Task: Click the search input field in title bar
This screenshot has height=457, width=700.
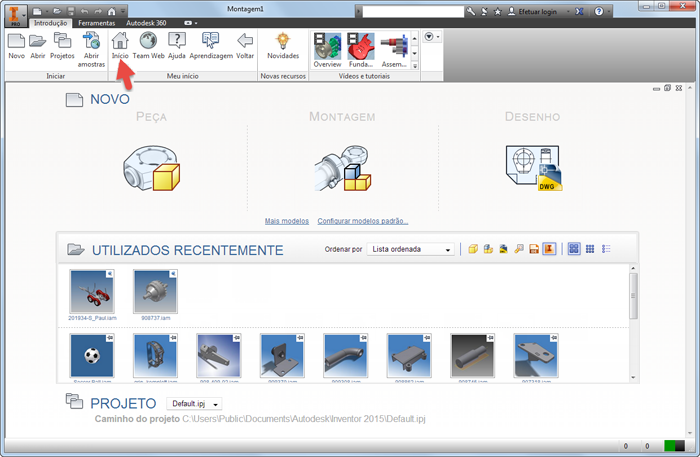Action: (413, 12)
